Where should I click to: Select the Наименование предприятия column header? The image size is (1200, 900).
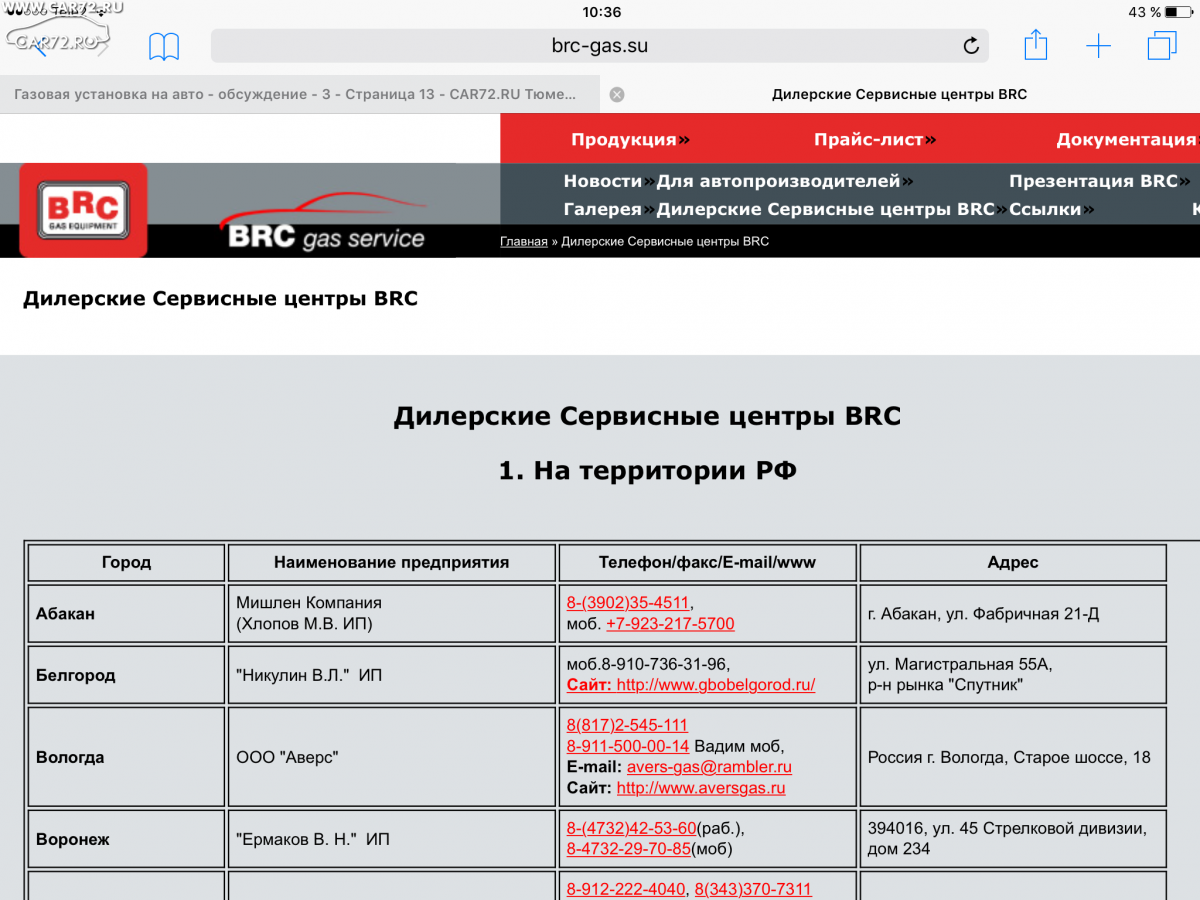tap(391, 562)
